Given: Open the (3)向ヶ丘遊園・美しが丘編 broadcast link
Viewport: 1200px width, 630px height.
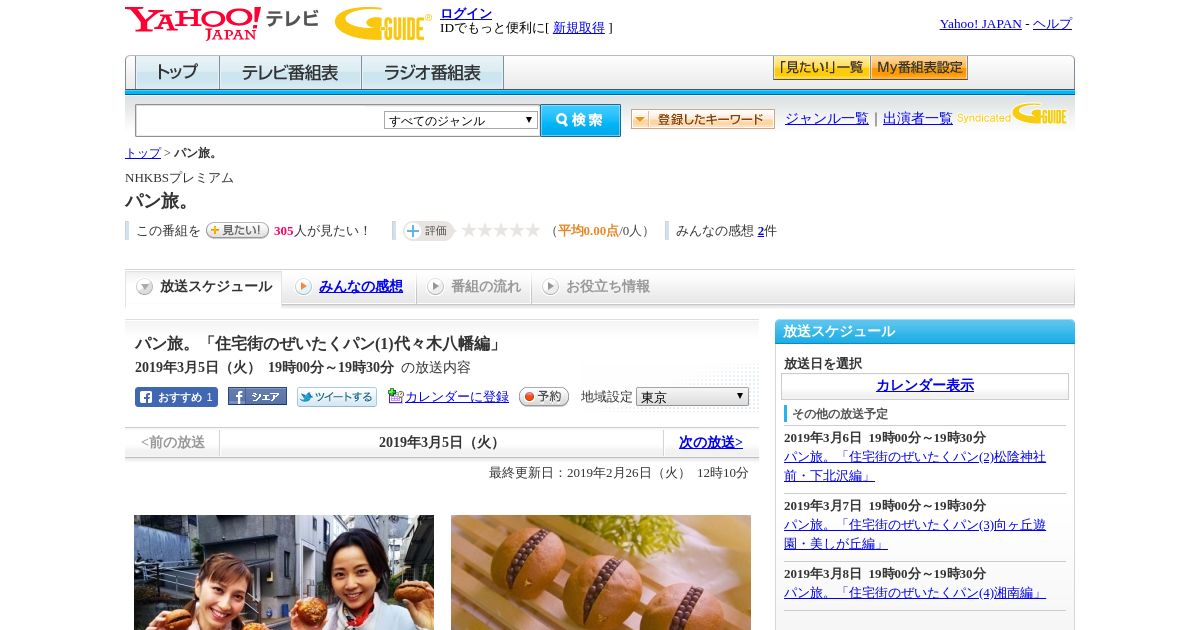Looking at the screenshot, I should tap(915, 534).
